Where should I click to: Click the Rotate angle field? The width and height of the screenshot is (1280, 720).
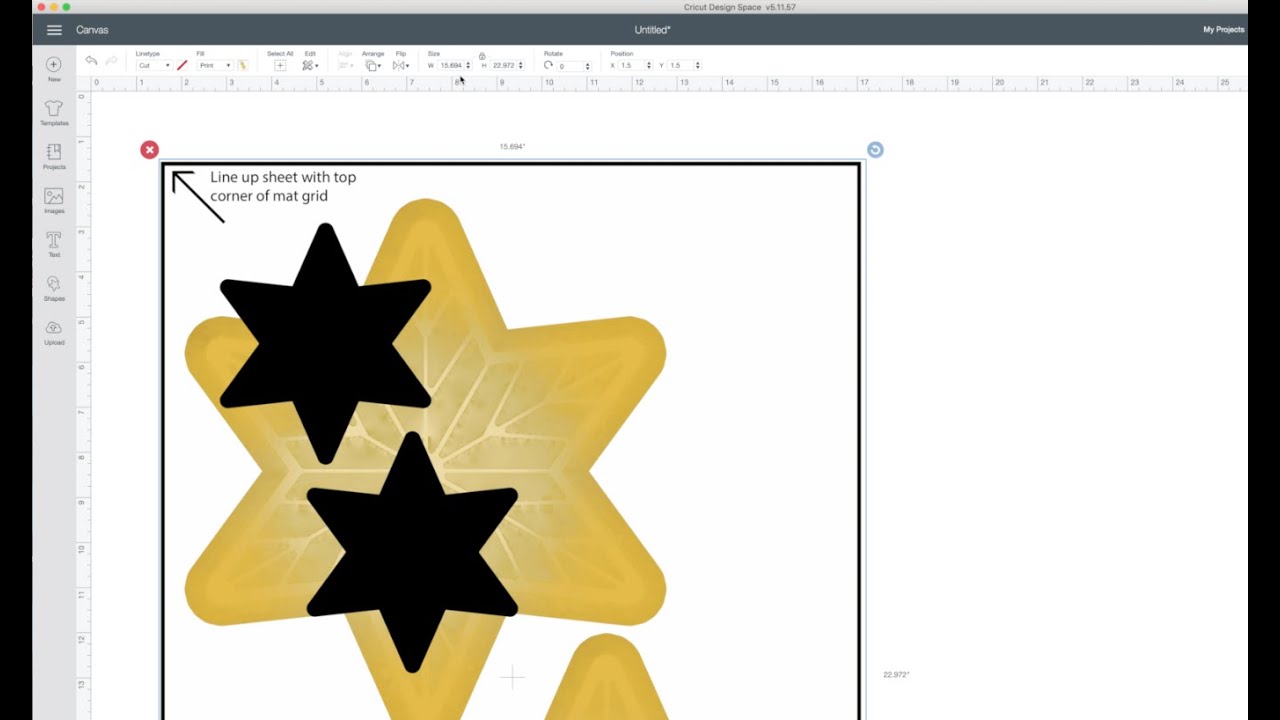click(570, 65)
